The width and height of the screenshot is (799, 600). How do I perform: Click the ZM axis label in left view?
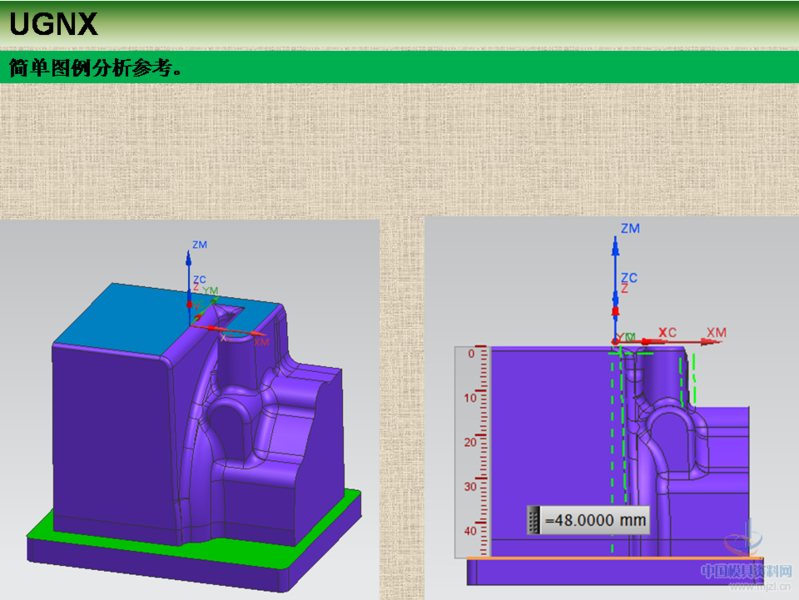(200, 245)
